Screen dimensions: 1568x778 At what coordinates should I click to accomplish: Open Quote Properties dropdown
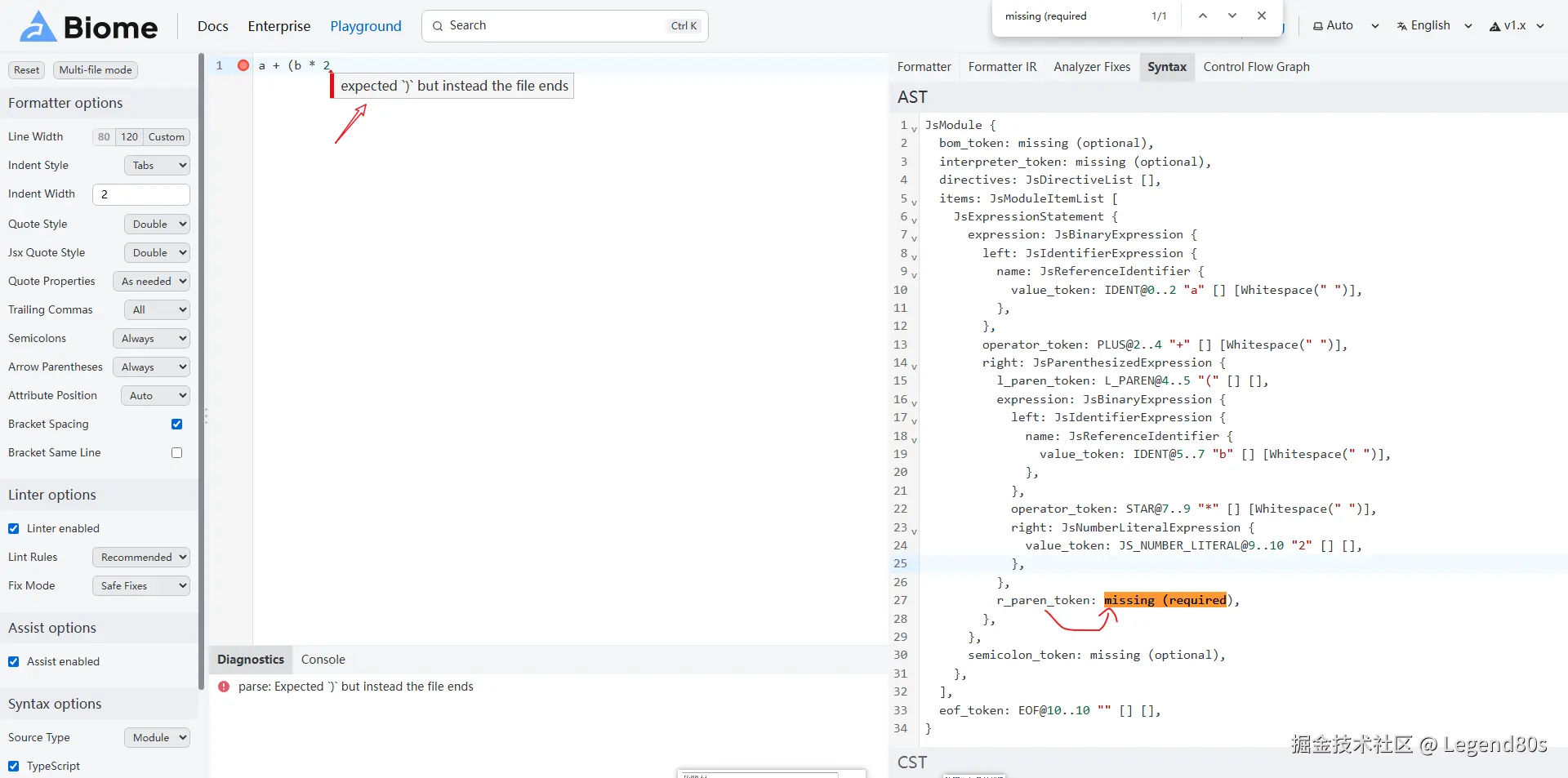pos(151,282)
